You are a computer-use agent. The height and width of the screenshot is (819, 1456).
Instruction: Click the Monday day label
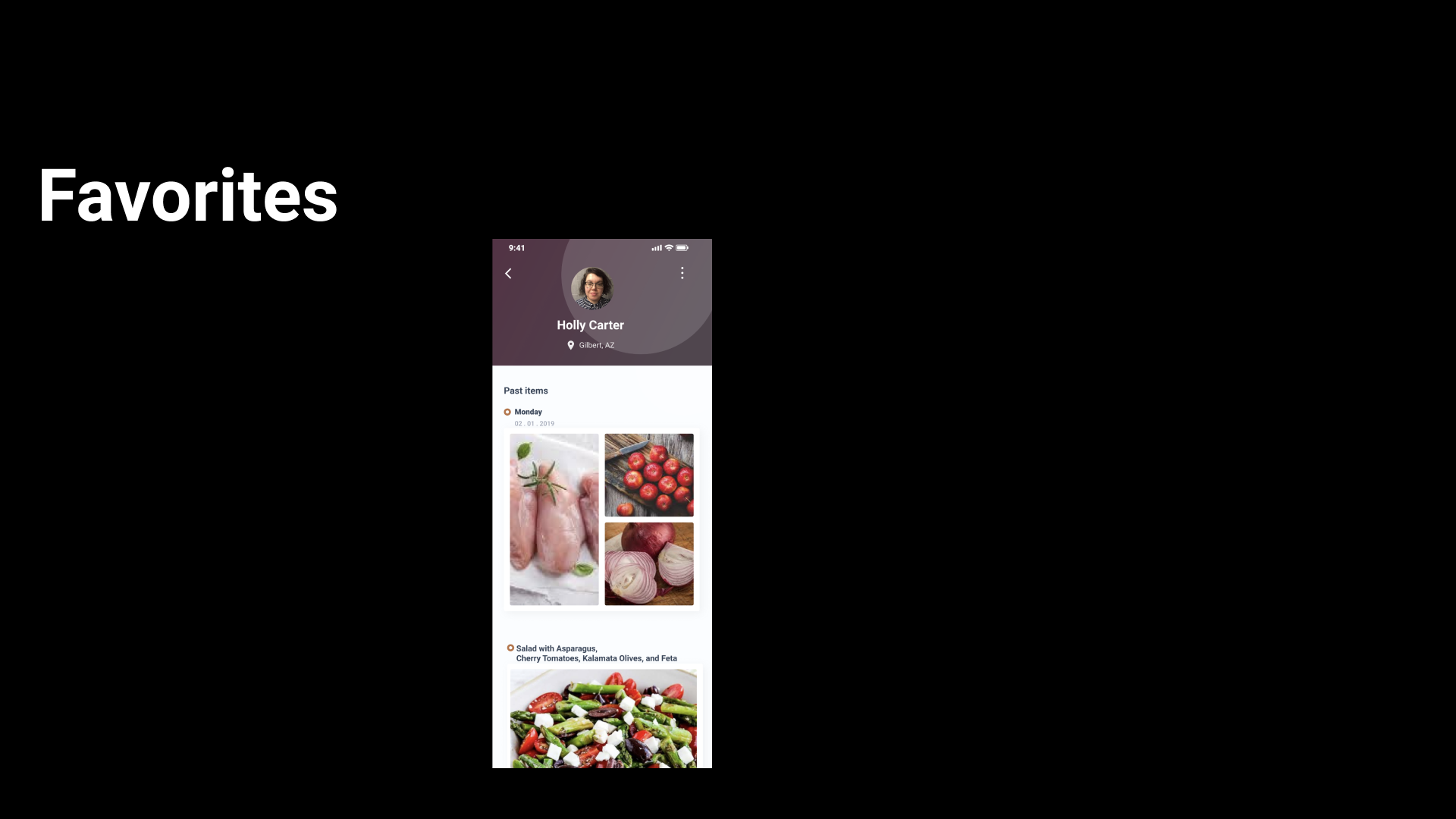[x=529, y=412]
